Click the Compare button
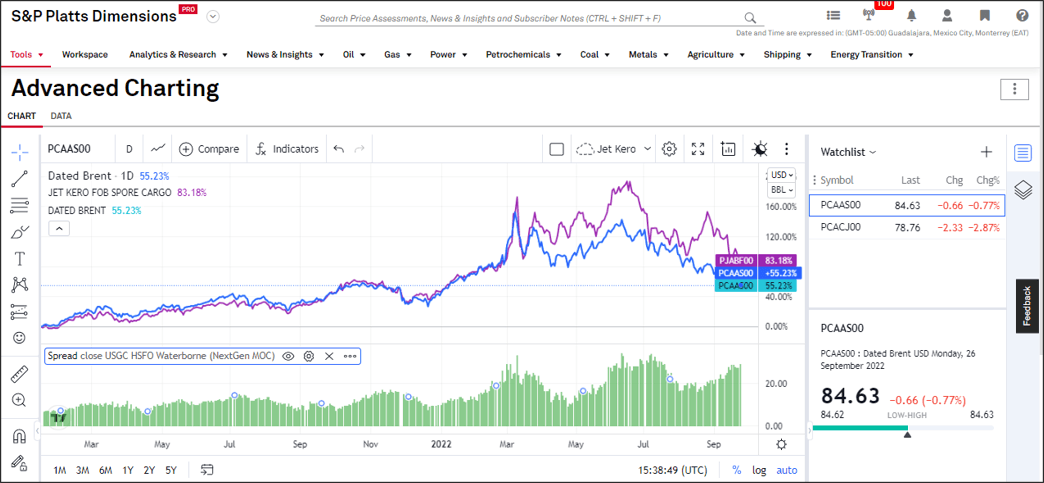This screenshot has width=1044, height=483. [x=209, y=149]
